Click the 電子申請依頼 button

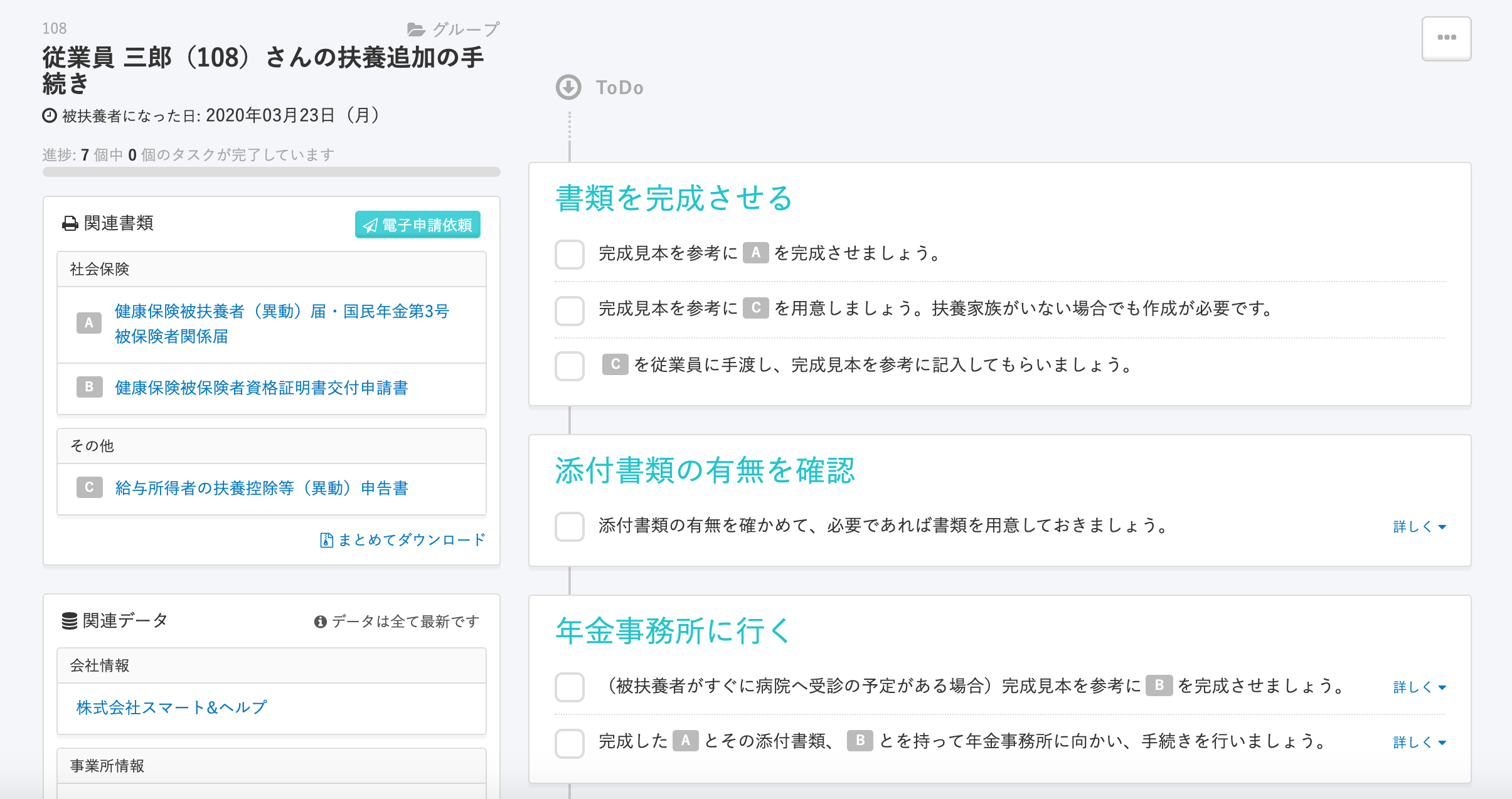pos(418,225)
